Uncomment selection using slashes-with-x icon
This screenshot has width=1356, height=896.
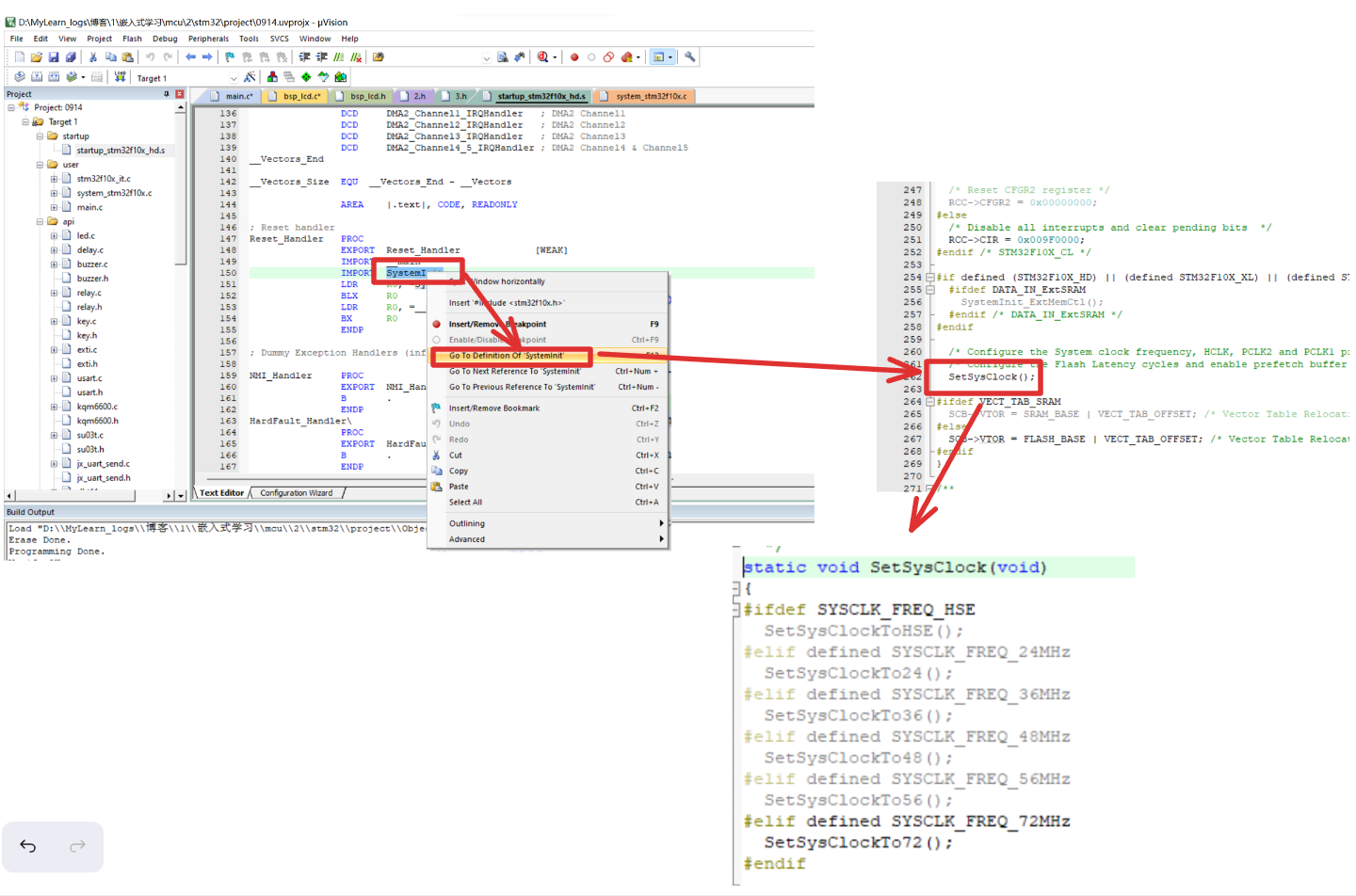pos(356,57)
